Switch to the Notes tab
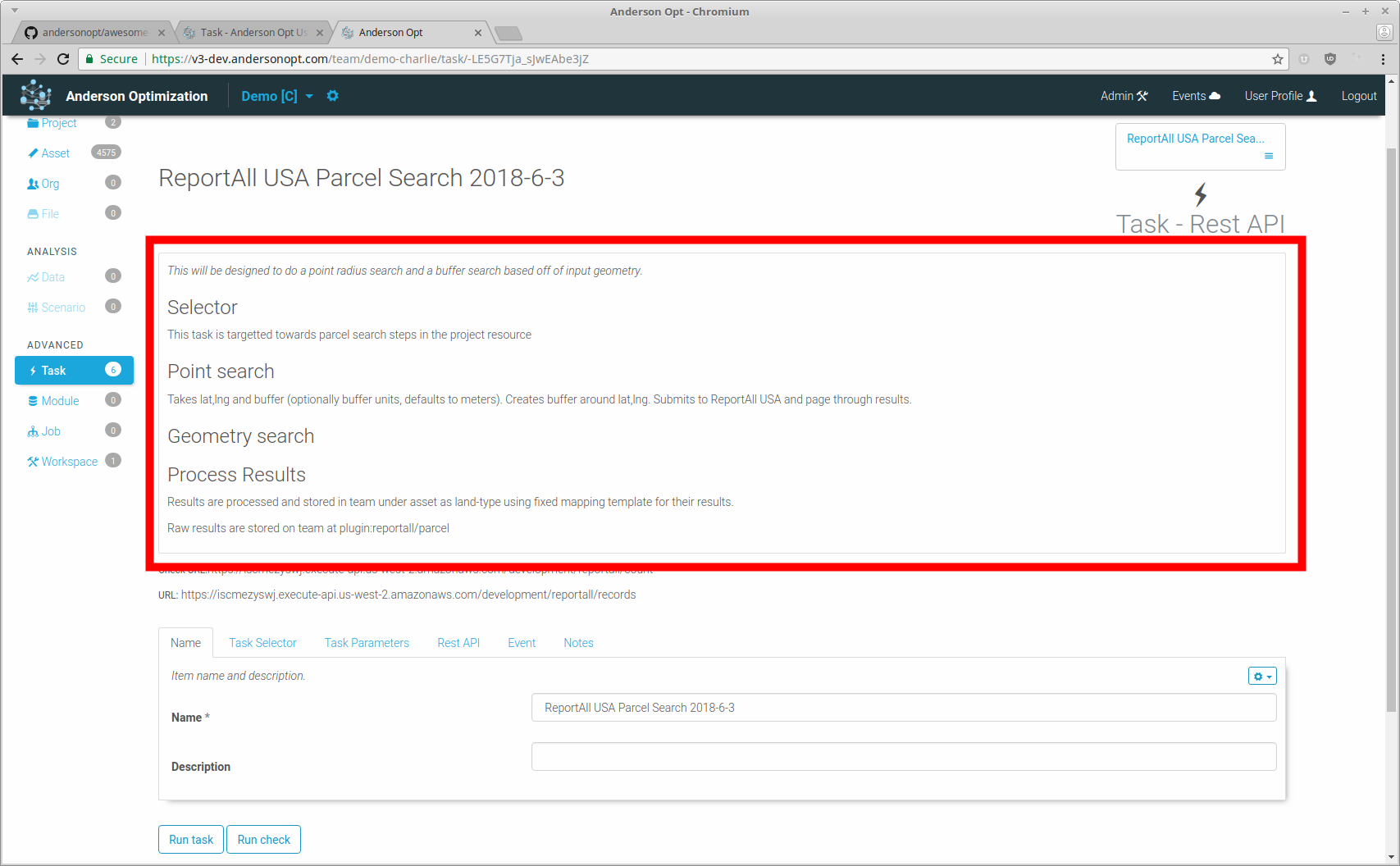Viewport: 1400px width, 866px height. tap(578, 643)
